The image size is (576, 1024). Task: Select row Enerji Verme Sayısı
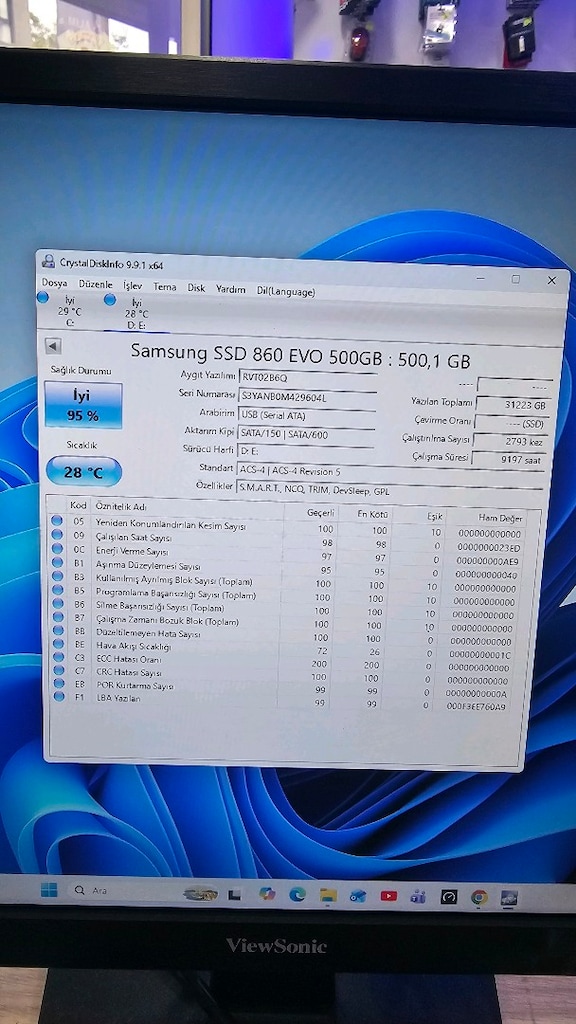pos(288,555)
